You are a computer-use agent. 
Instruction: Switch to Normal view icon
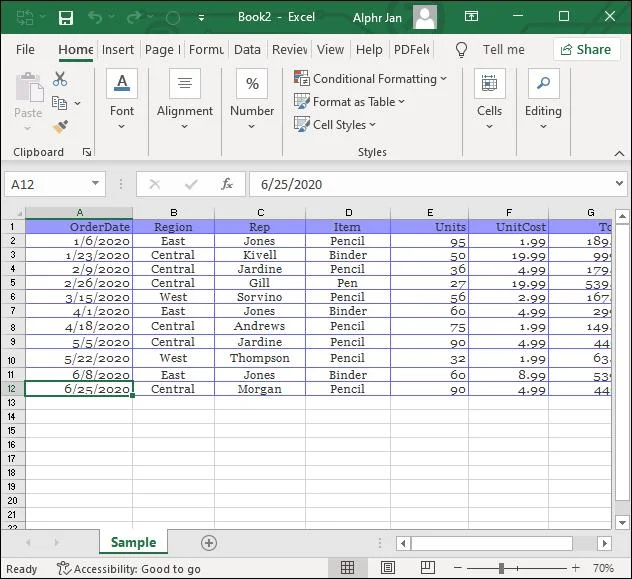pyautogui.click(x=347, y=568)
